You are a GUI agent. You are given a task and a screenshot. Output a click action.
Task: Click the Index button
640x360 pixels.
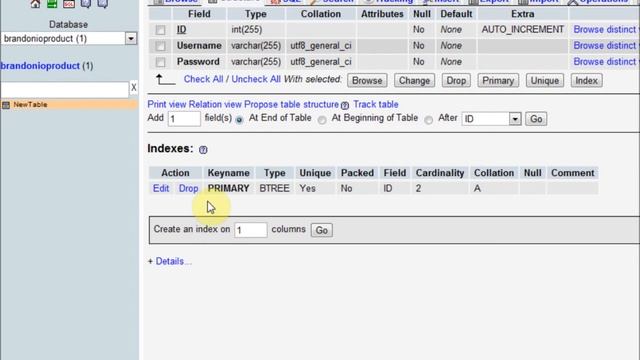click(x=587, y=80)
